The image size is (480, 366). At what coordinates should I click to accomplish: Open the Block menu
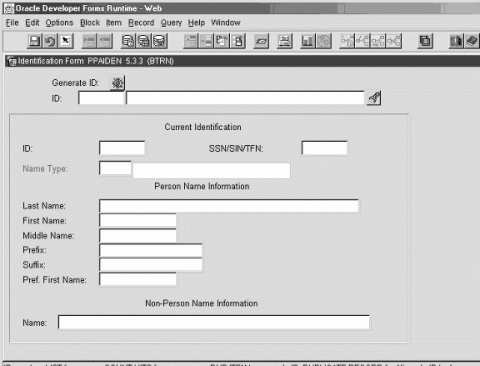(90, 23)
